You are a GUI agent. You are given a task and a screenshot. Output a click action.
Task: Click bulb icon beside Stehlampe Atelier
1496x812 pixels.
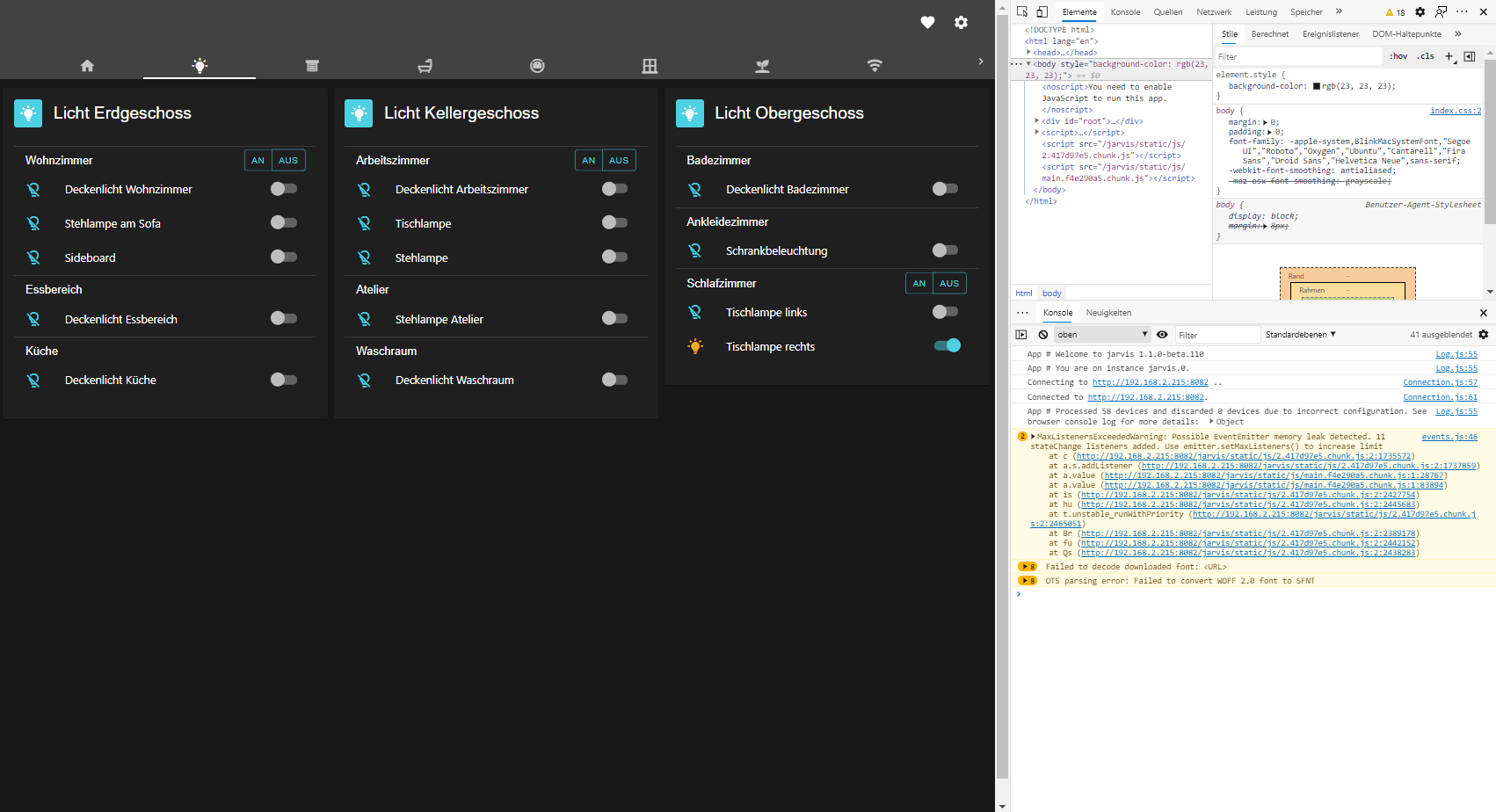tap(364, 319)
